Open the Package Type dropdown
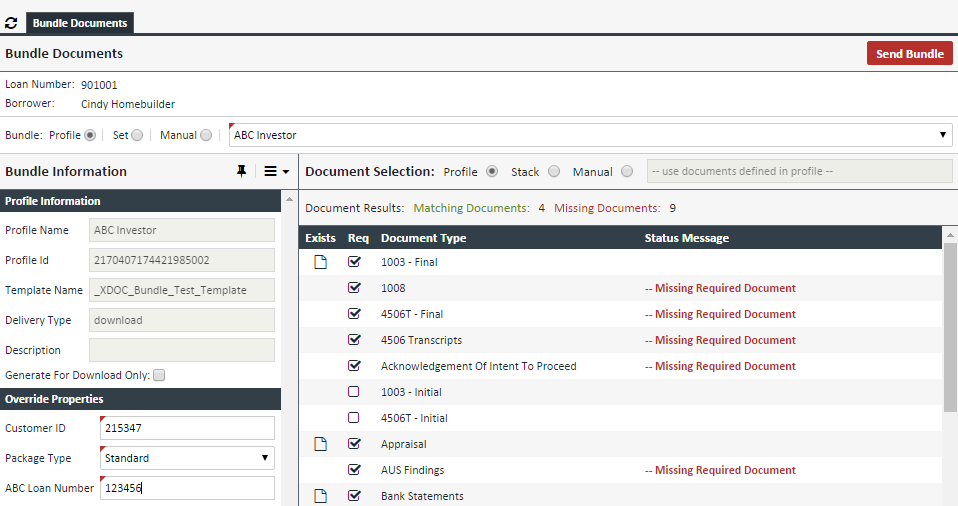 click(x=187, y=458)
